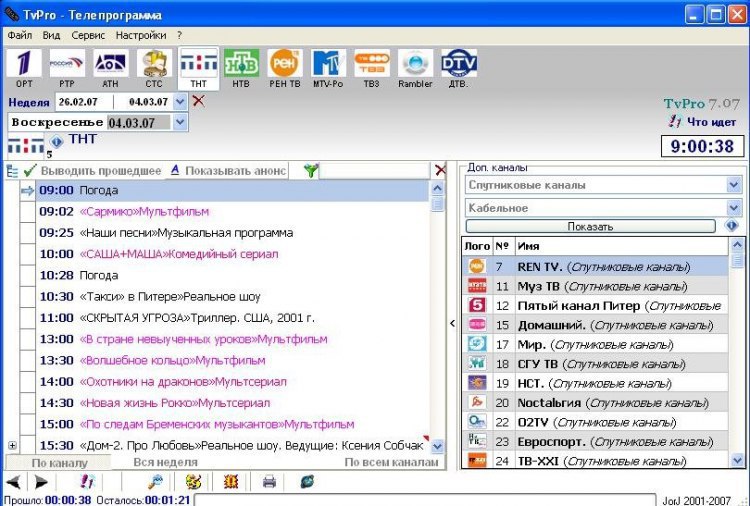Click the info icon next to Показать

[732, 225]
